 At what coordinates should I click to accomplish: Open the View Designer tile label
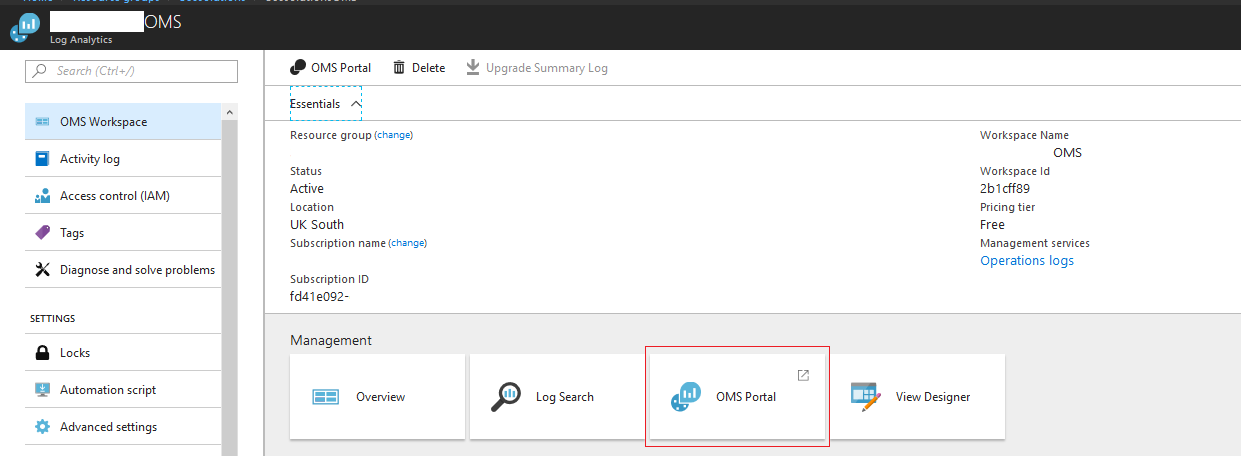coord(933,397)
